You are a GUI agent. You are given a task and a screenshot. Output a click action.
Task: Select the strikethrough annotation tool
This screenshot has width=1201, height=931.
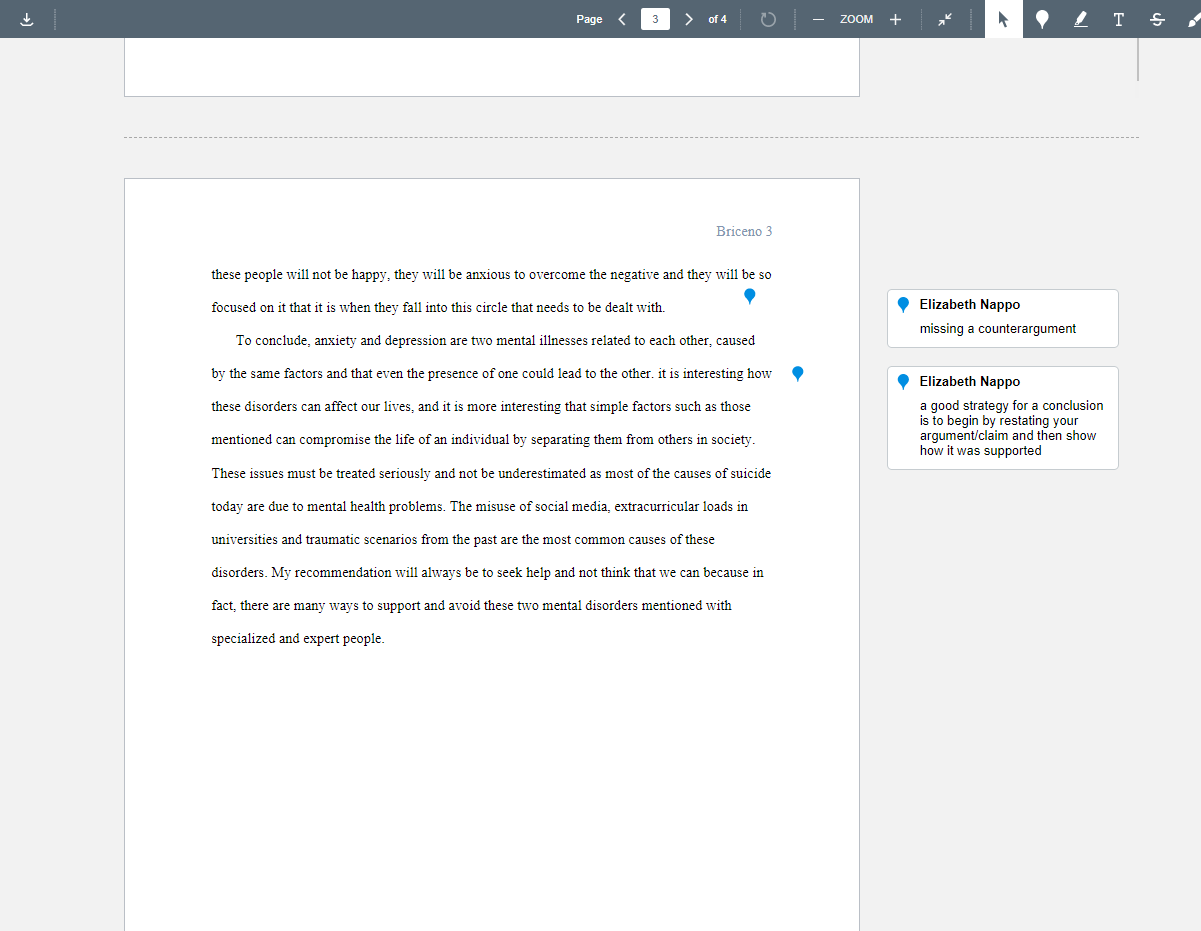pyautogui.click(x=1157, y=19)
